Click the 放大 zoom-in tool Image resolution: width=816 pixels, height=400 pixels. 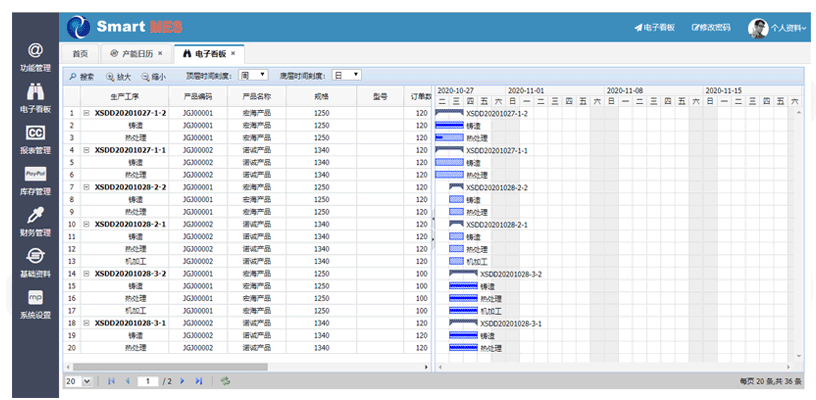tap(119, 76)
